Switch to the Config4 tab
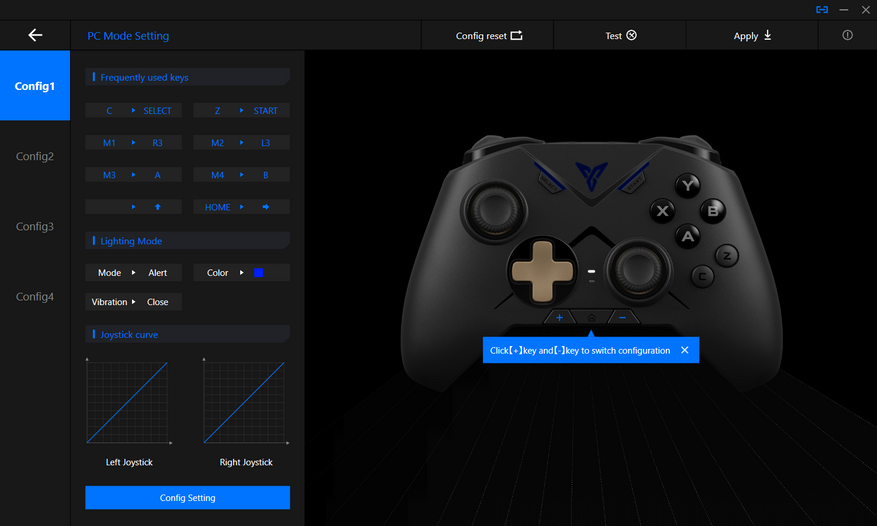The width and height of the screenshot is (877, 526). point(35,297)
